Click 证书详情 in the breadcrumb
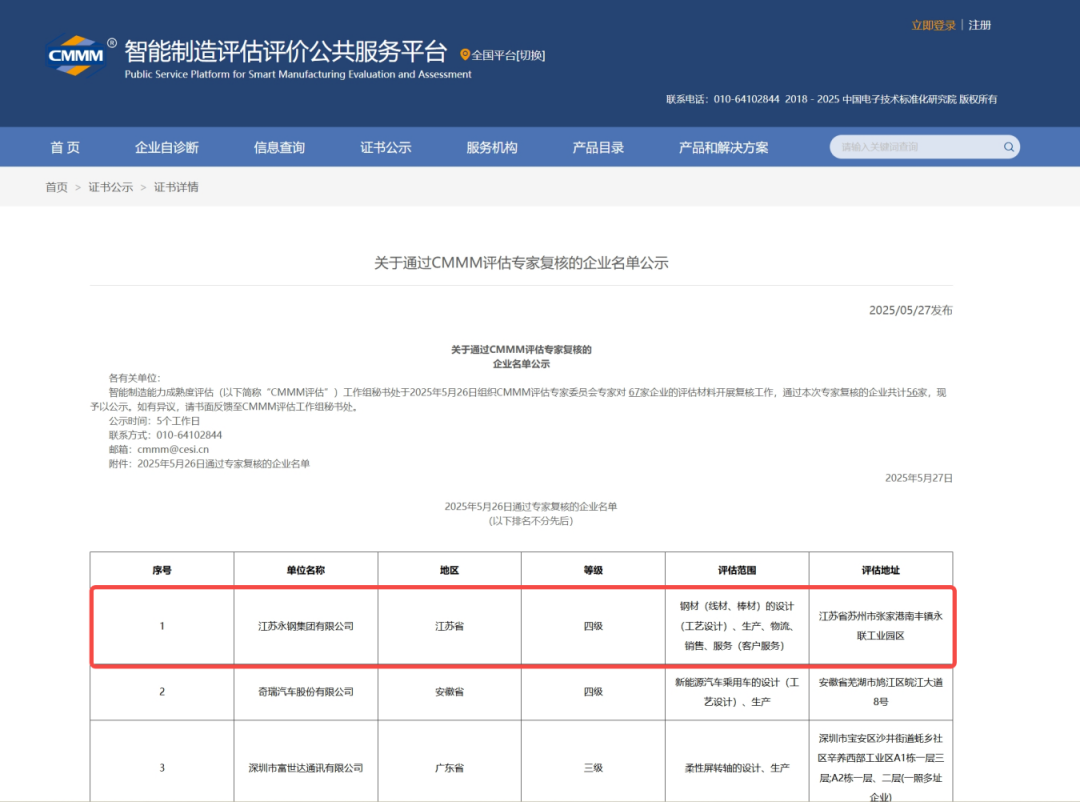This screenshot has width=1080, height=802. pyautogui.click(x=176, y=187)
